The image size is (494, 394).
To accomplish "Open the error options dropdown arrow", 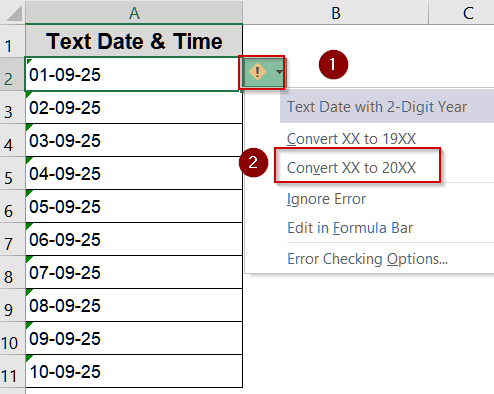I will [279, 72].
